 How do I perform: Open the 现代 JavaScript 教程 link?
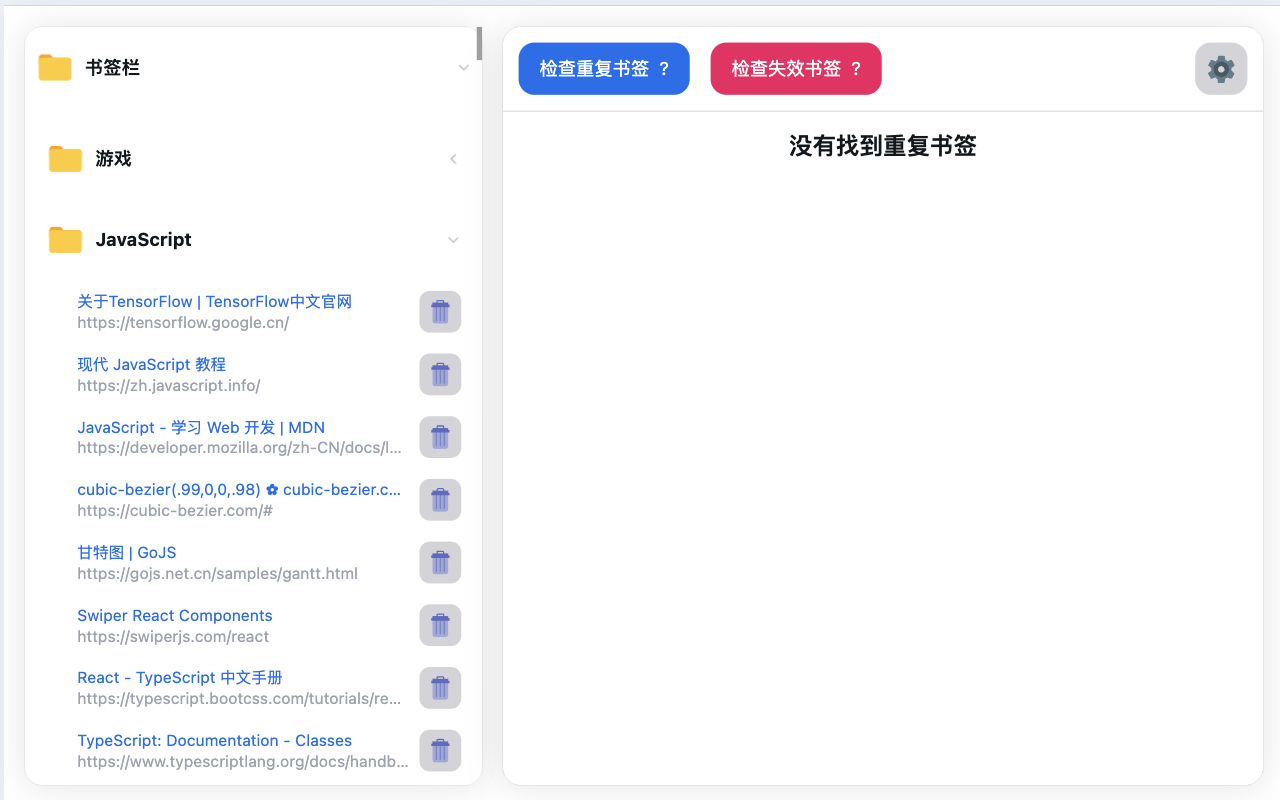(x=151, y=364)
